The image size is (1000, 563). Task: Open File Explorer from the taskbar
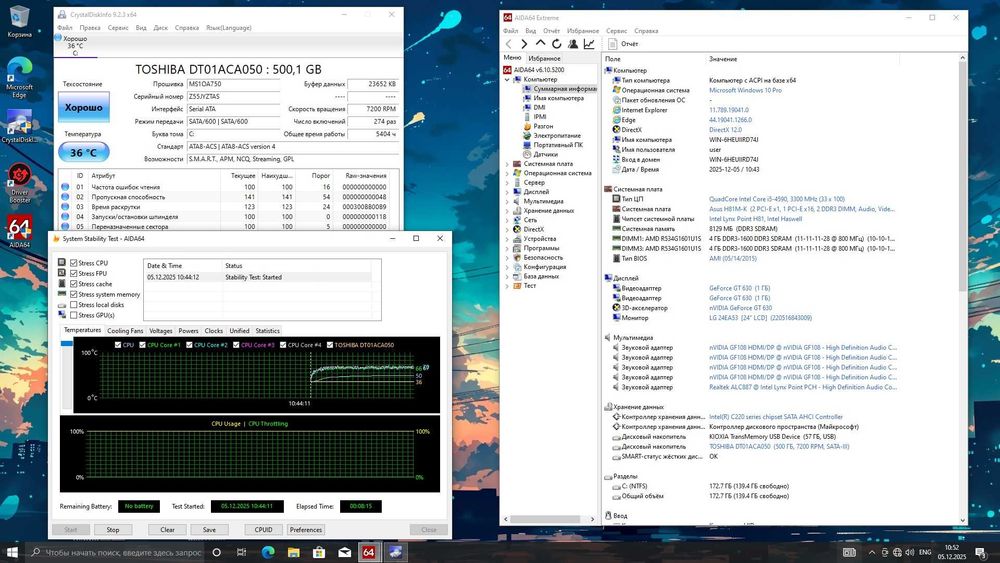pyautogui.click(x=293, y=552)
